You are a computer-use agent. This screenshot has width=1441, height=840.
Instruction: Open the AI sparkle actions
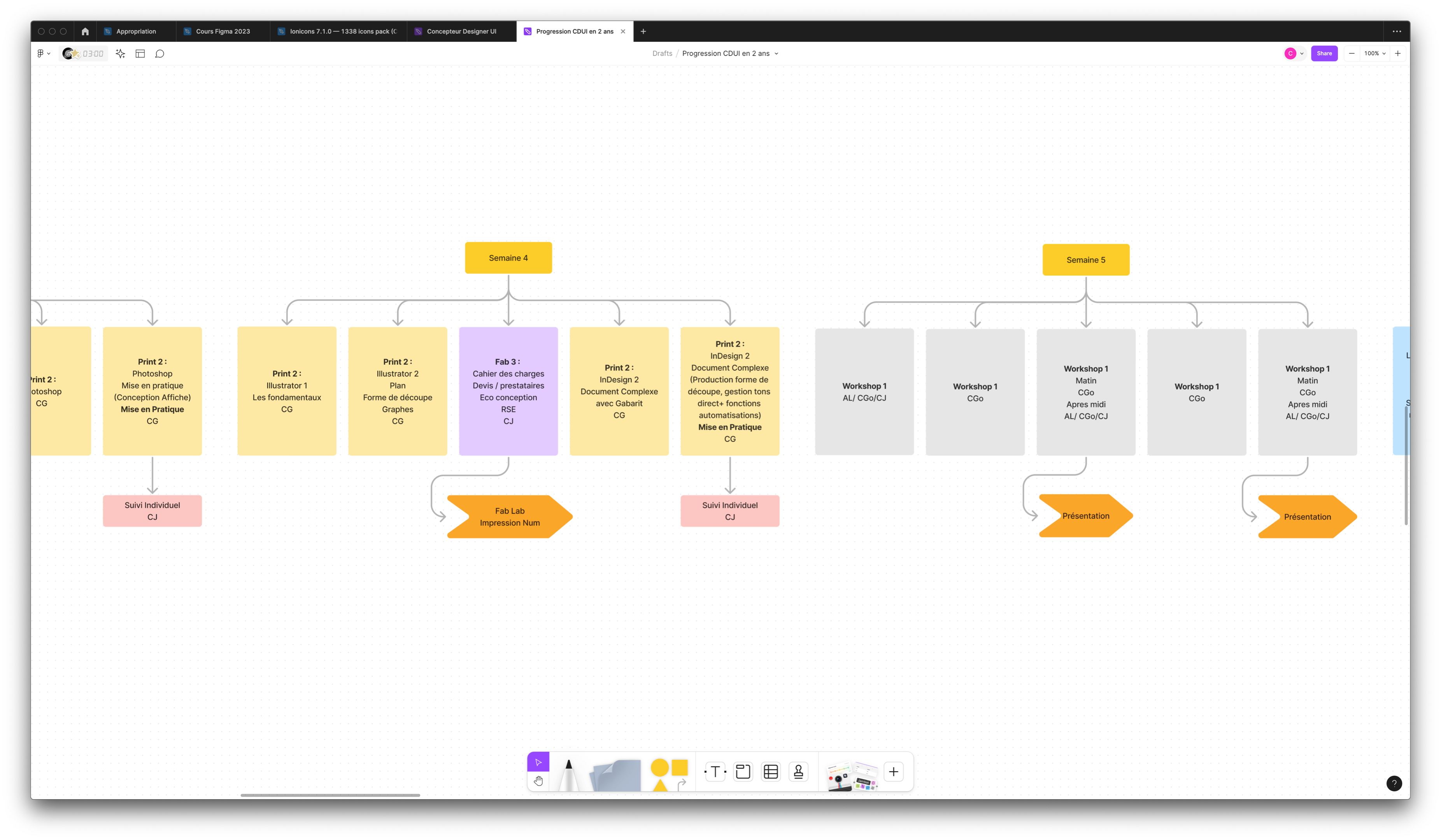pyautogui.click(x=120, y=54)
